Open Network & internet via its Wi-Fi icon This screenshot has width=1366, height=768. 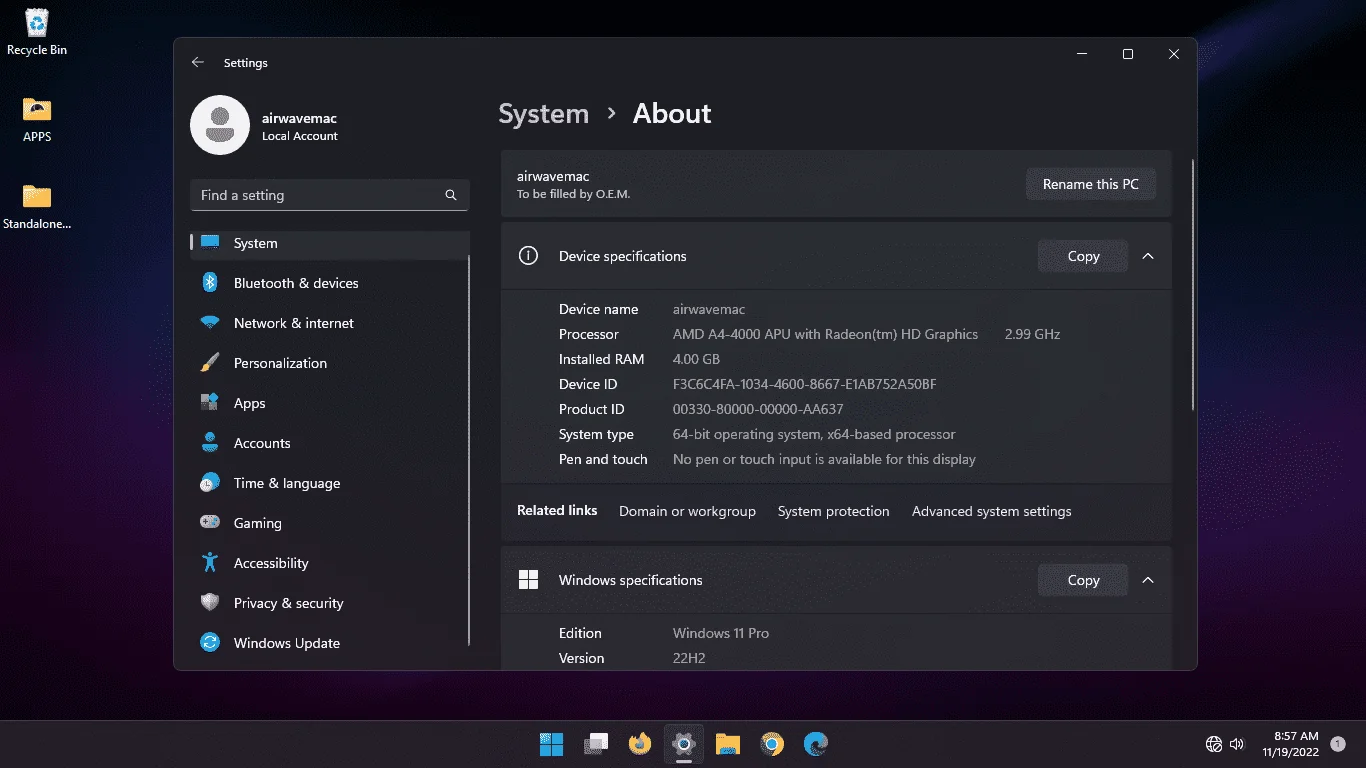coord(210,323)
